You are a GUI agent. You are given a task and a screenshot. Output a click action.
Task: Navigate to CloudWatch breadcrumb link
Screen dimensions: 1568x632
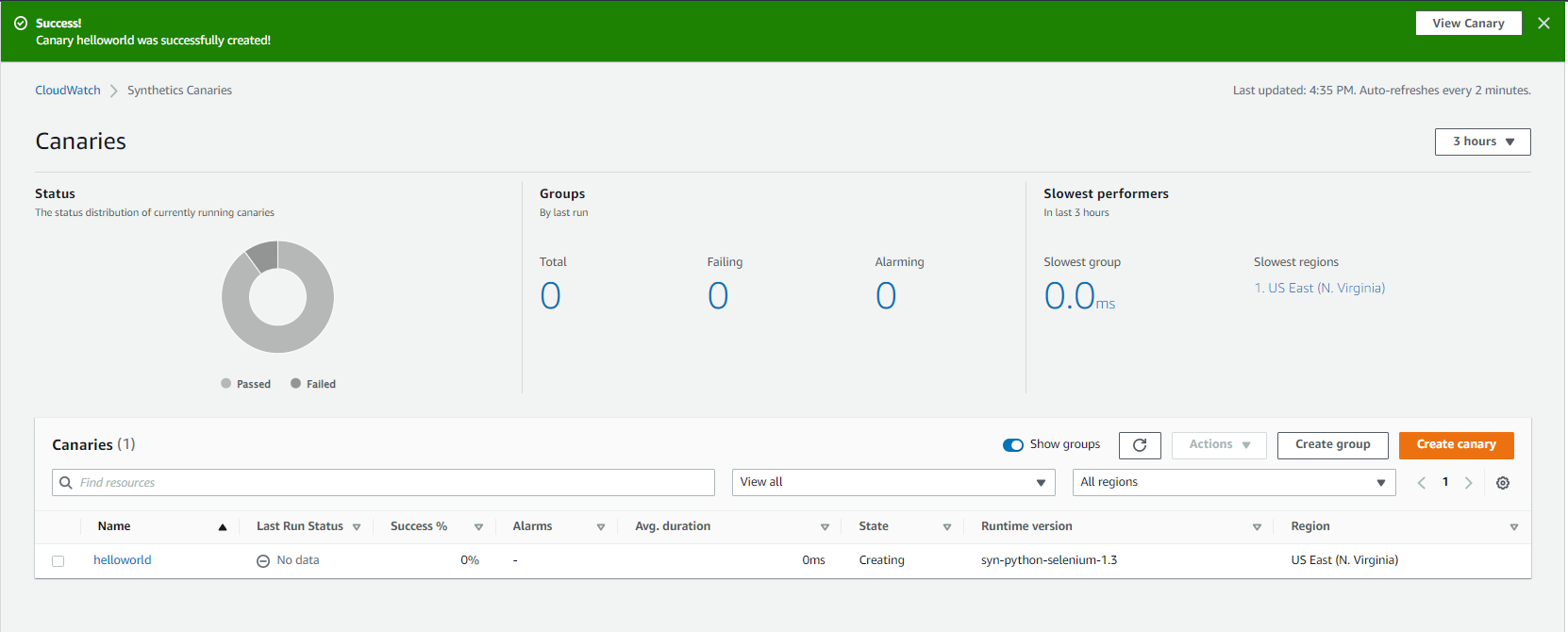click(68, 91)
